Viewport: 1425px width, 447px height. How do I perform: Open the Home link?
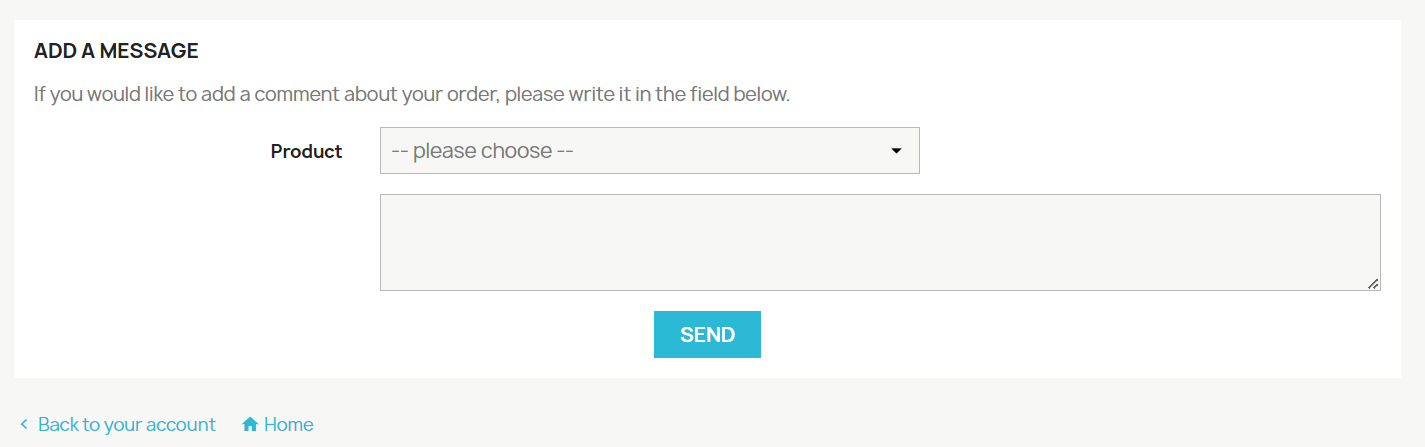(x=288, y=425)
